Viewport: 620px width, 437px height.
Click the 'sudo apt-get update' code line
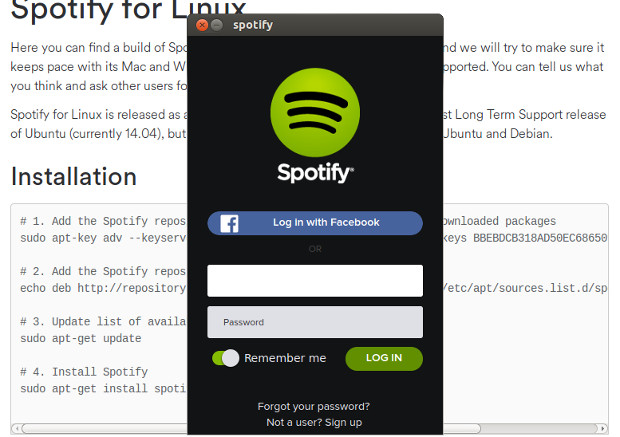click(x=81, y=339)
